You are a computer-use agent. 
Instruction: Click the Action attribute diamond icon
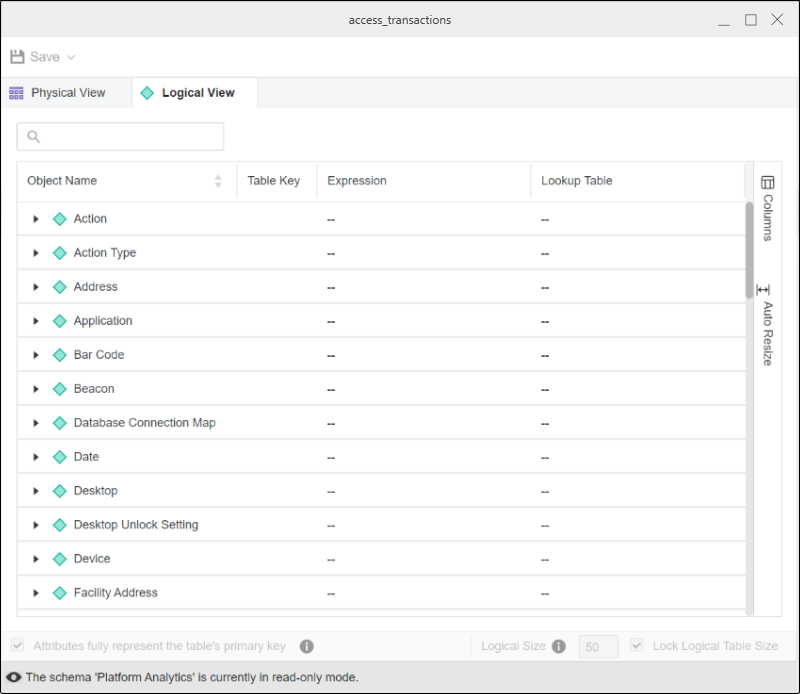(x=59, y=219)
